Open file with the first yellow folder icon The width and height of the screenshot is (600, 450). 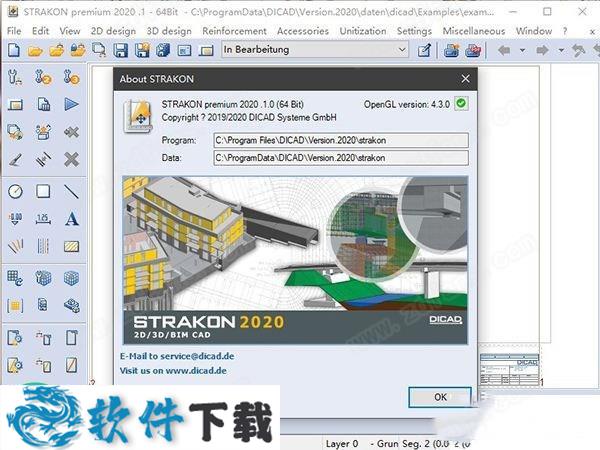point(35,51)
